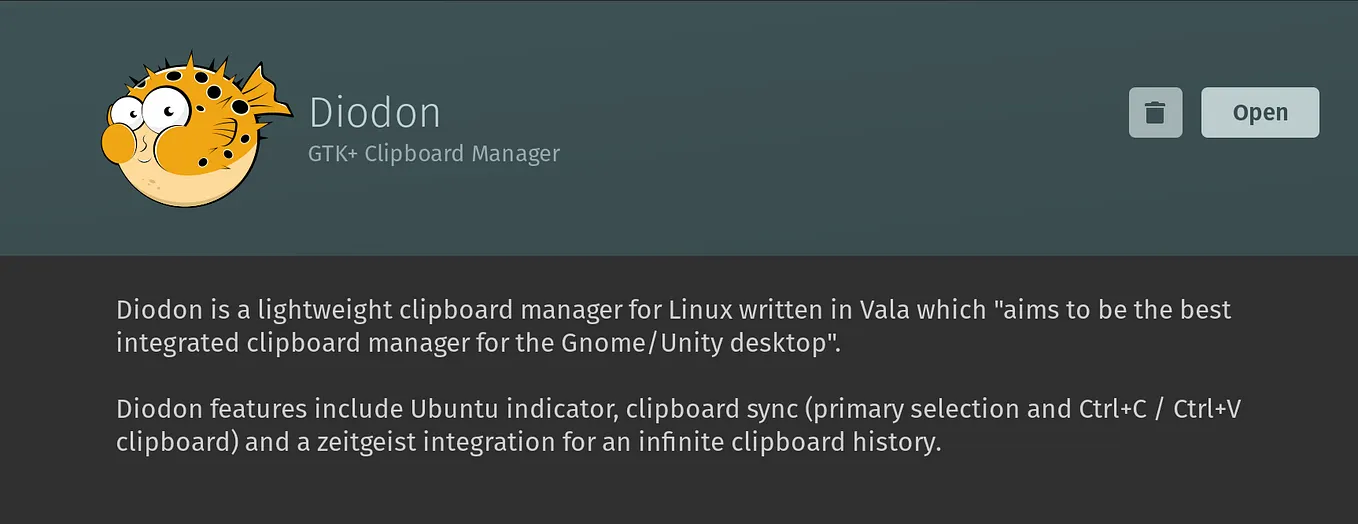The width and height of the screenshot is (1358, 524).
Task: Click the GTK+ Clipboard Manager subtitle
Action: (434, 154)
